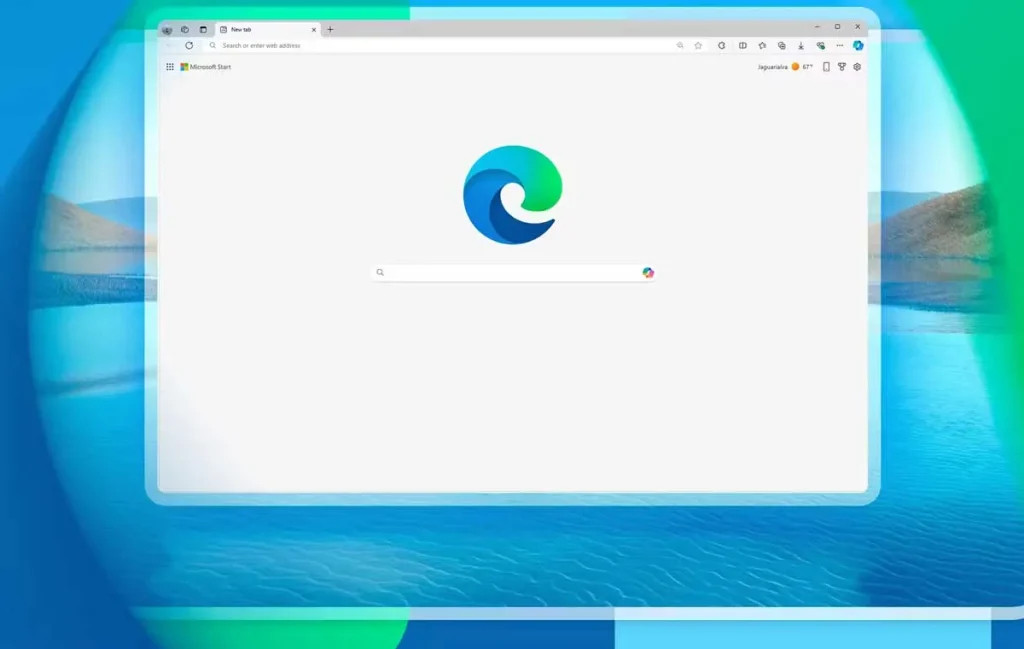Viewport: 1024px width, 649px height.
Task: Toggle Split screen view
Action: [x=743, y=46]
